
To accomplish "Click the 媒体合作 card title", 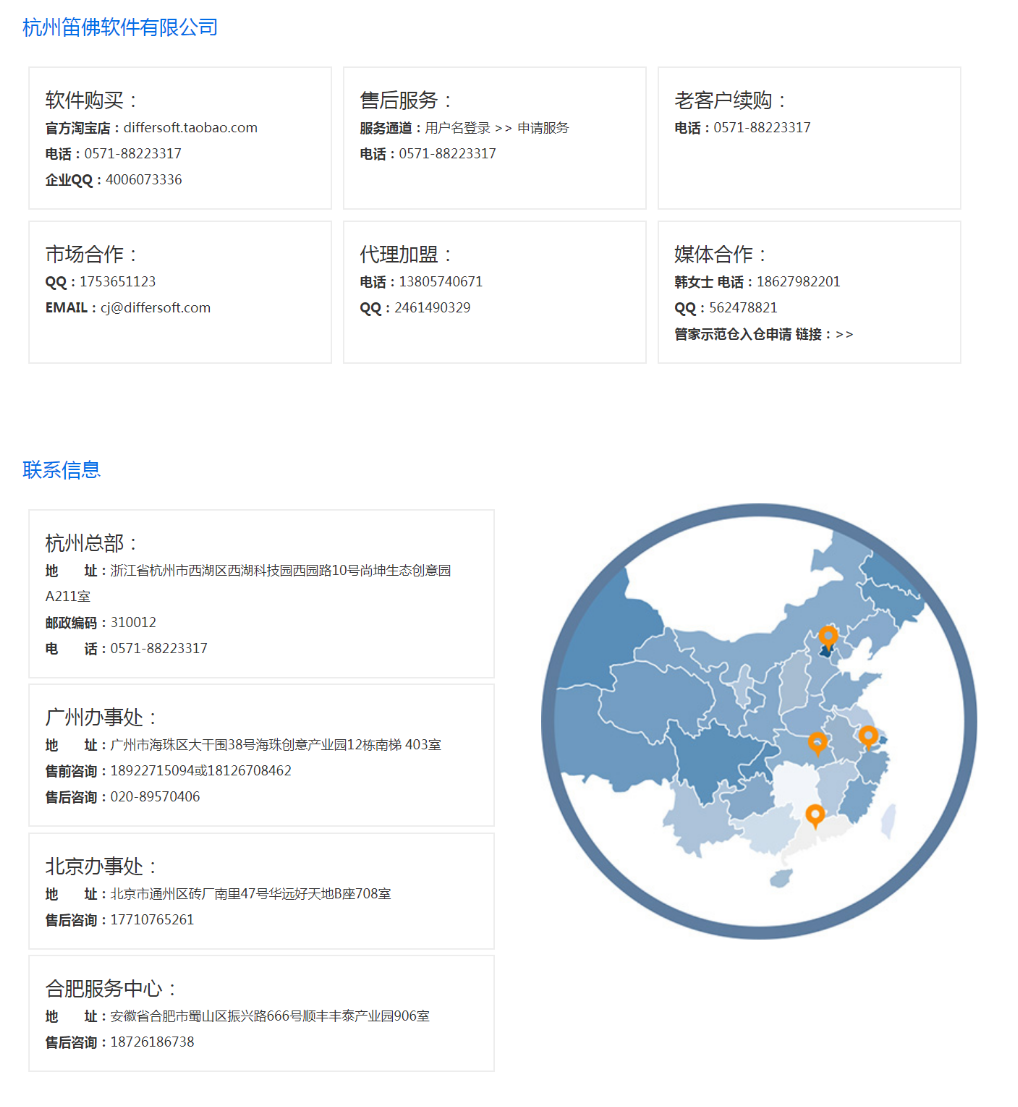I will 720,254.
